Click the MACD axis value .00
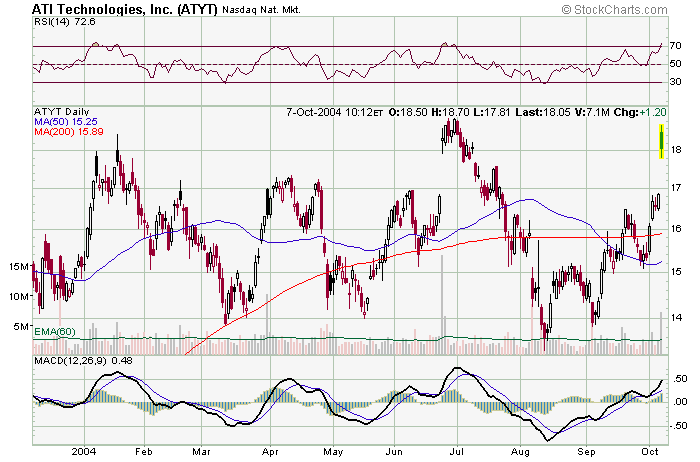Viewport: 700px width, 462px height. point(679,402)
